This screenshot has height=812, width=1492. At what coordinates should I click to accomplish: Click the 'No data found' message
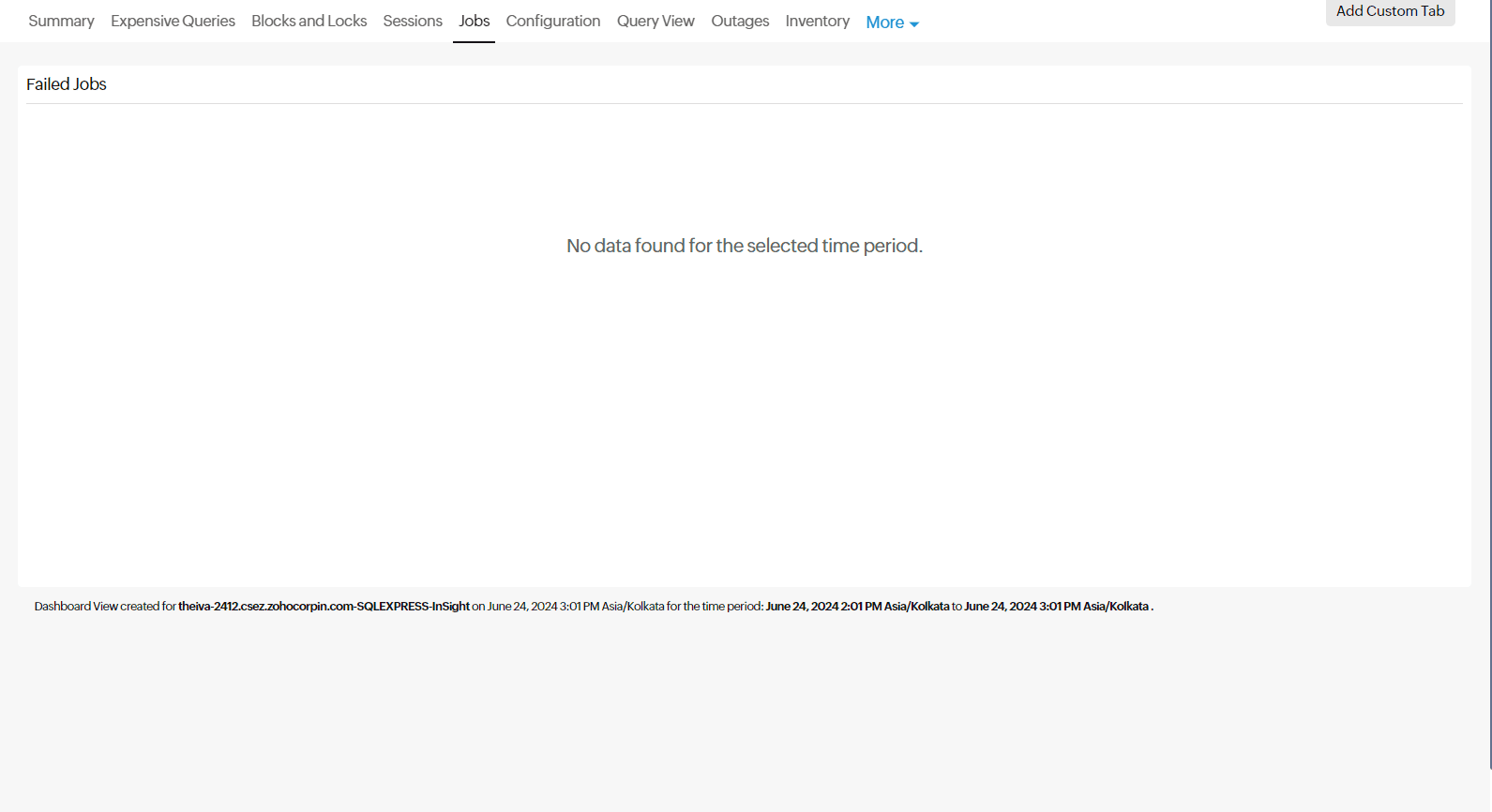pyautogui.click(x=744, y=246)
